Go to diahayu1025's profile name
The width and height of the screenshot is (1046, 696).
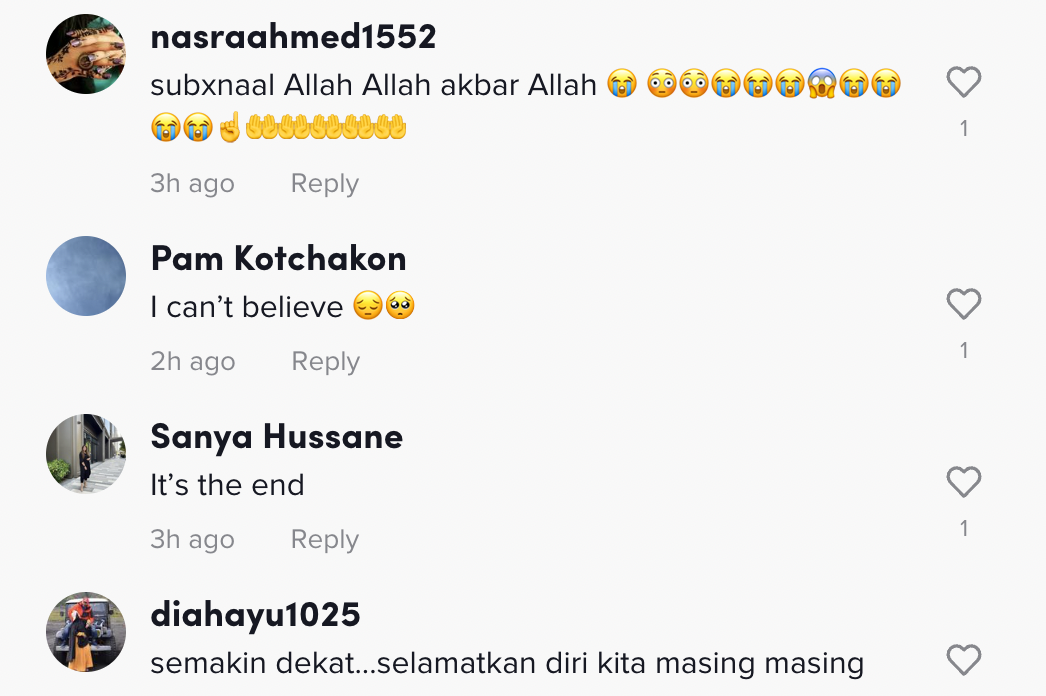coord(255,615)
